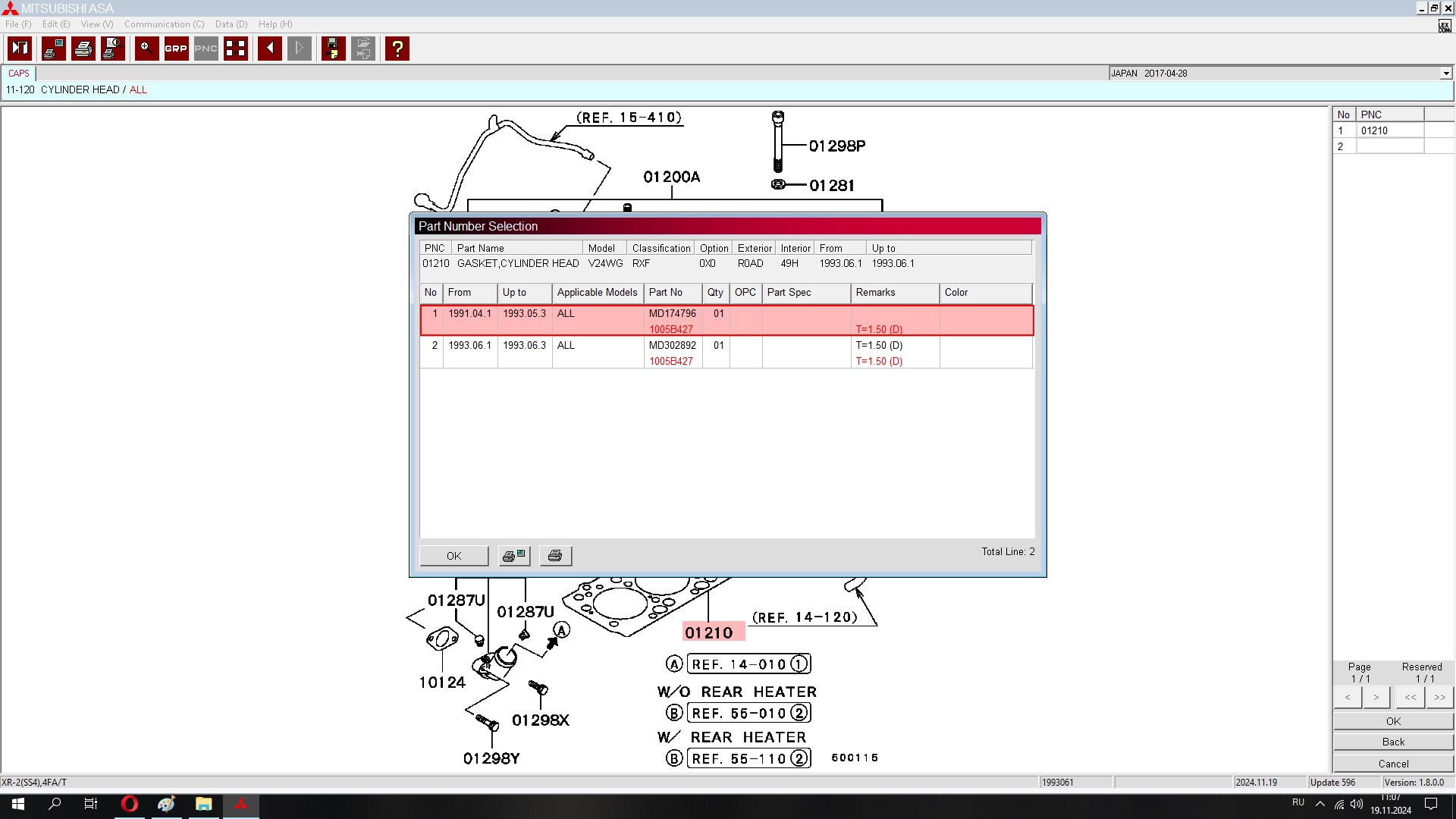Select the CAPS tab
This screenshot has width=1456, height=819.
click(19, 74)
